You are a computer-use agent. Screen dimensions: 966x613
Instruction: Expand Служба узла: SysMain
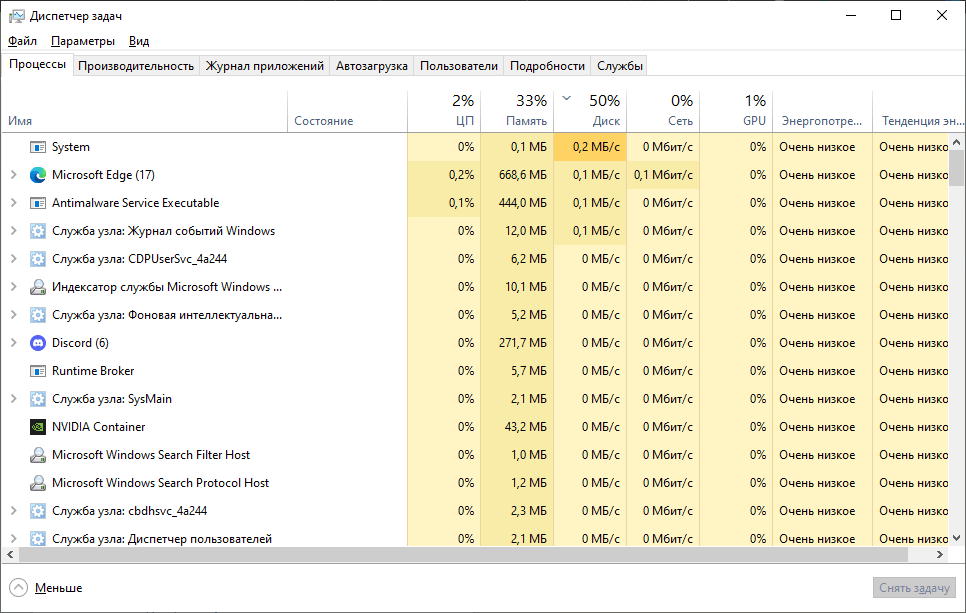pyautogui.click(x=14, y=399)
